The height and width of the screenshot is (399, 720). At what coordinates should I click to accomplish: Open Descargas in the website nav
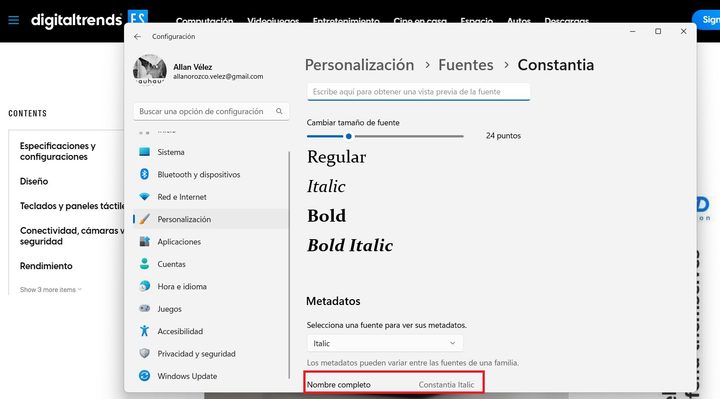coord(567,21)
